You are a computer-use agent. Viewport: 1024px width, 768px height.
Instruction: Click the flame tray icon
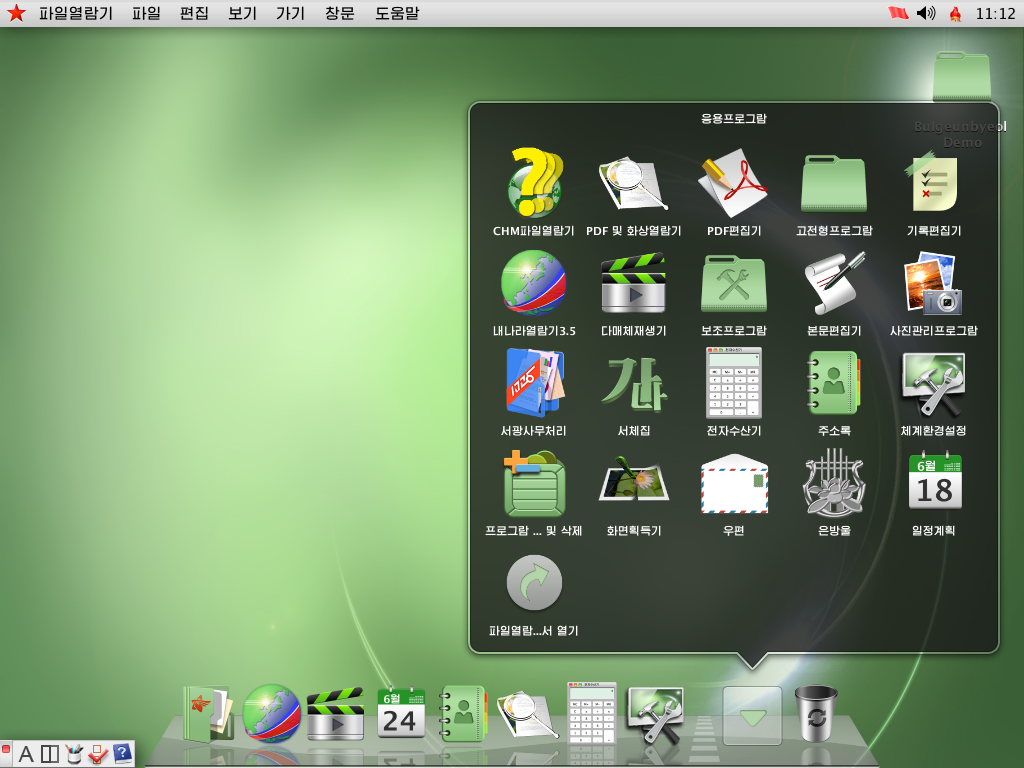point(955,14)
